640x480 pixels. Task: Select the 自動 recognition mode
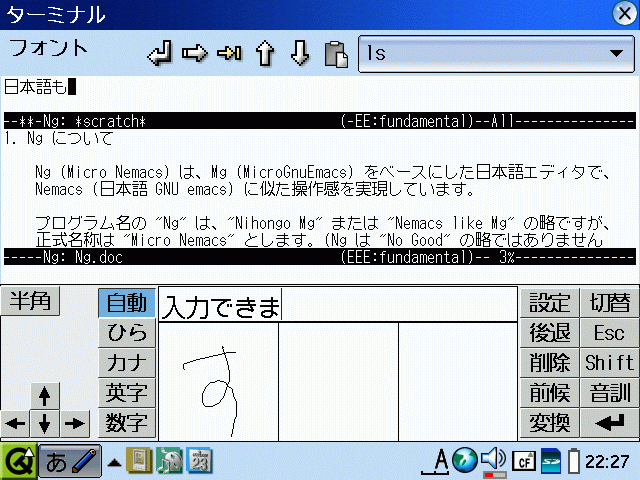pyautogui.click(x=127, y=303)
